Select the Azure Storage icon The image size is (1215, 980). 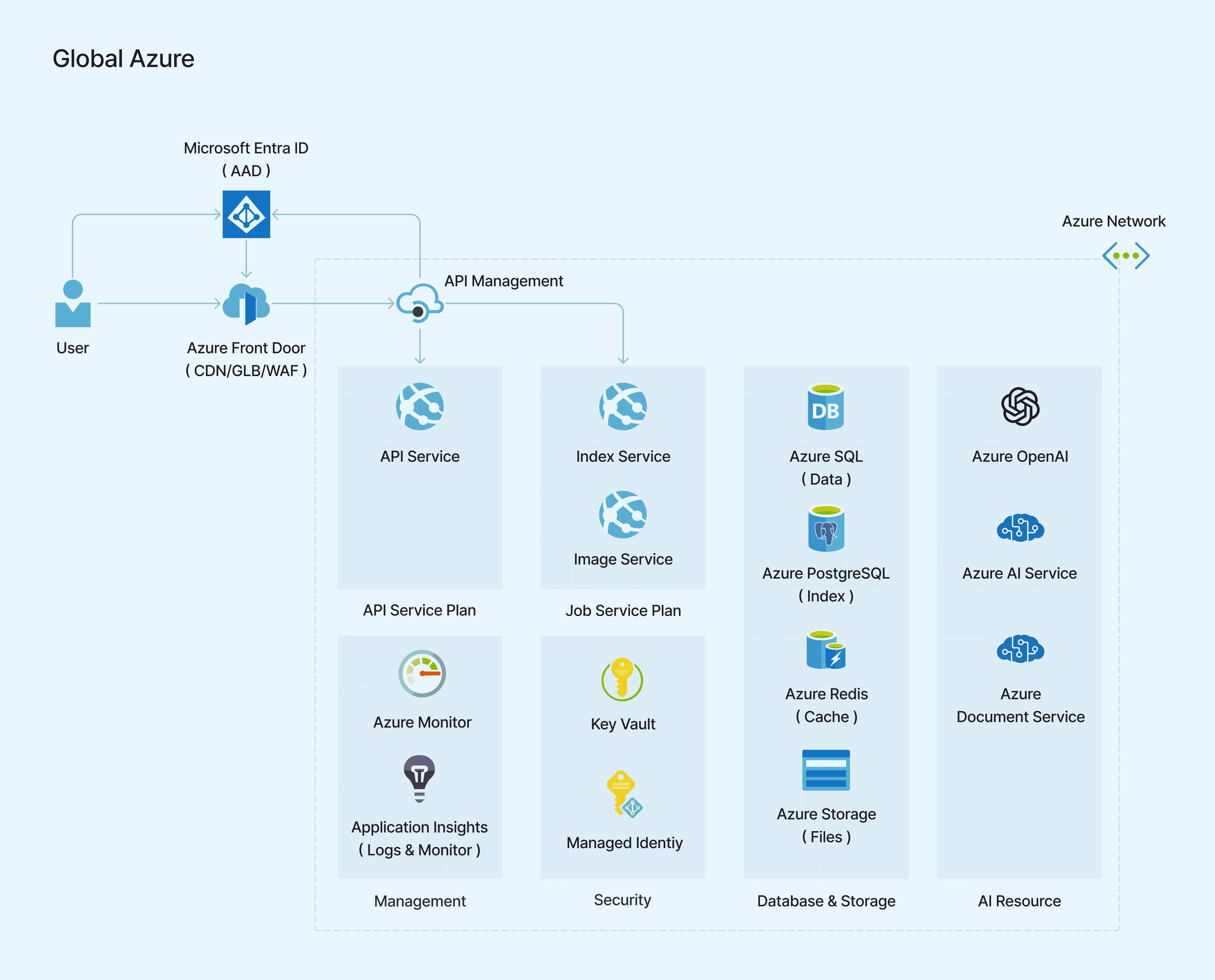pos(826,770)
